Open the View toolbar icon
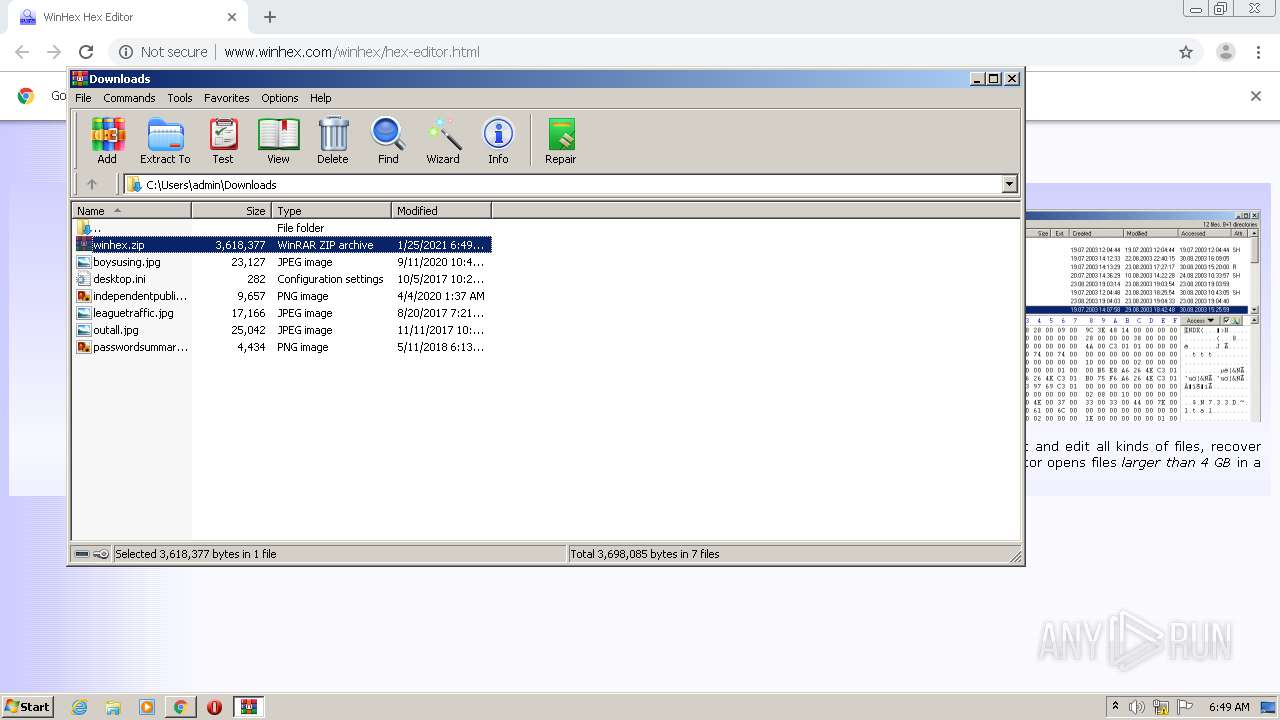 tap(278, 141)
